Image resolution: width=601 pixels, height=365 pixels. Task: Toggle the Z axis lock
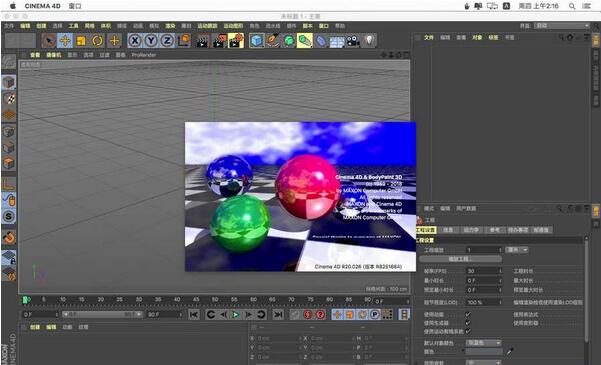[x=167, y=41]
